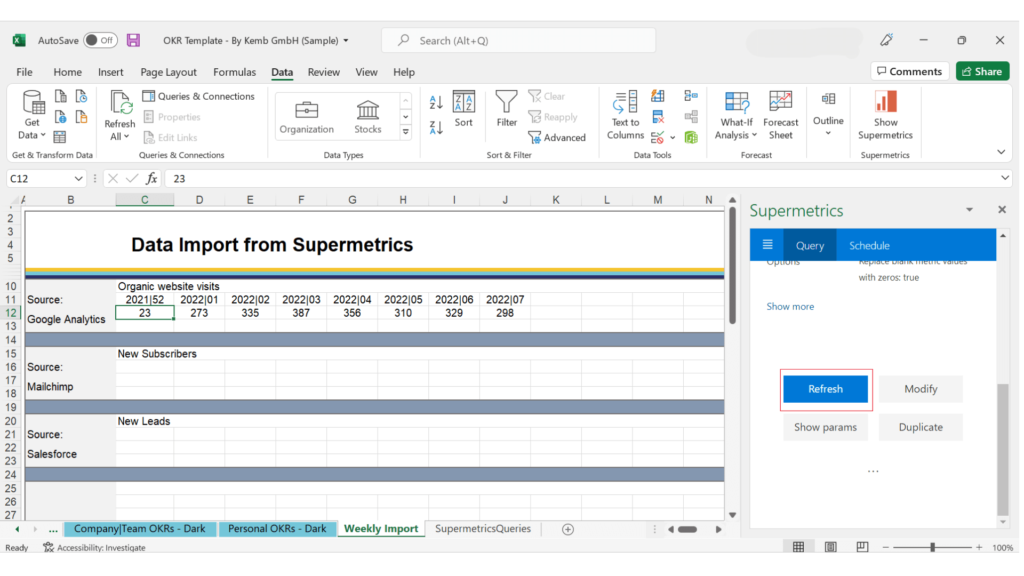This screenshot has width=1024, height=576.
Task: Open the Sort dialog
Action: [464, 108]
